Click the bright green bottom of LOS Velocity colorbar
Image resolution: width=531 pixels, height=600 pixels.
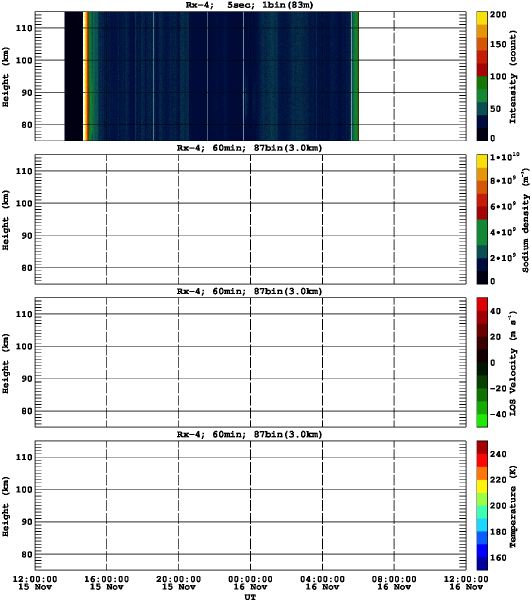[482, 421]
